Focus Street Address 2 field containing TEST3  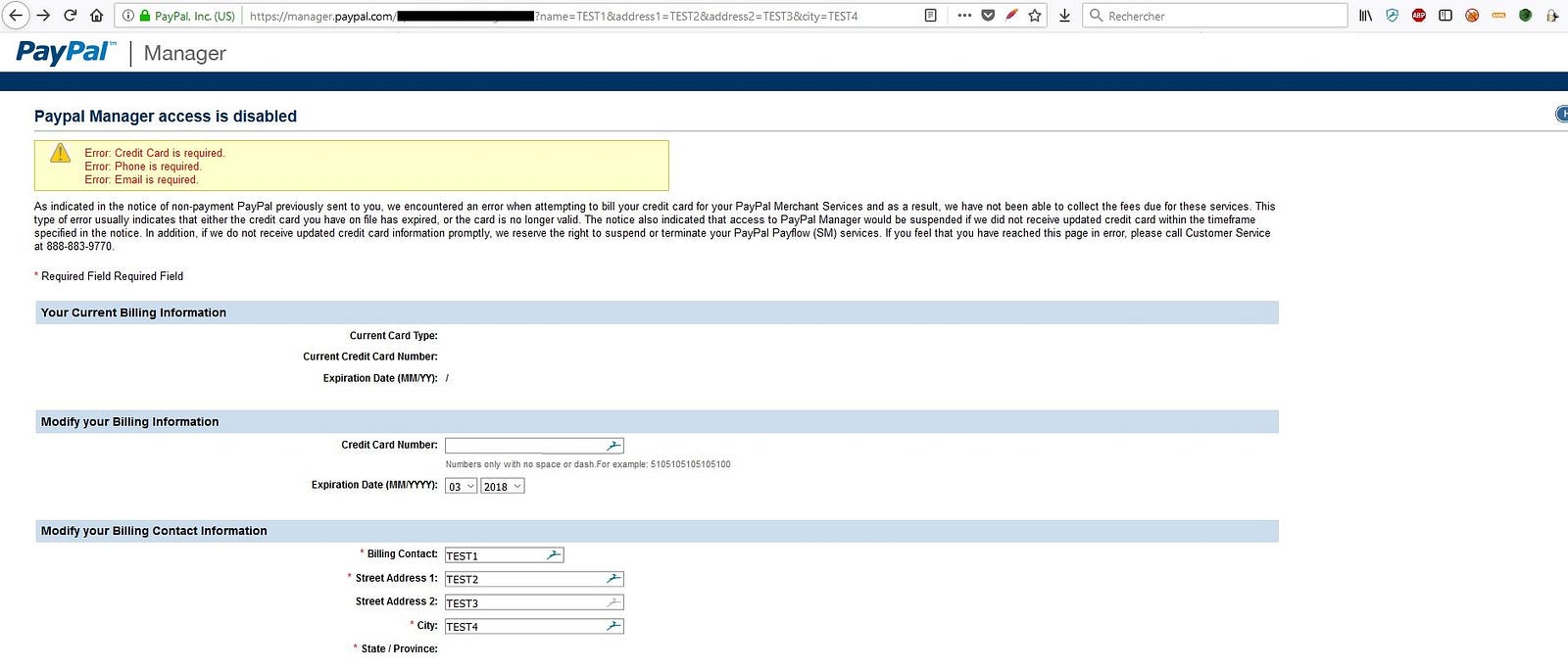pos(534,602)
